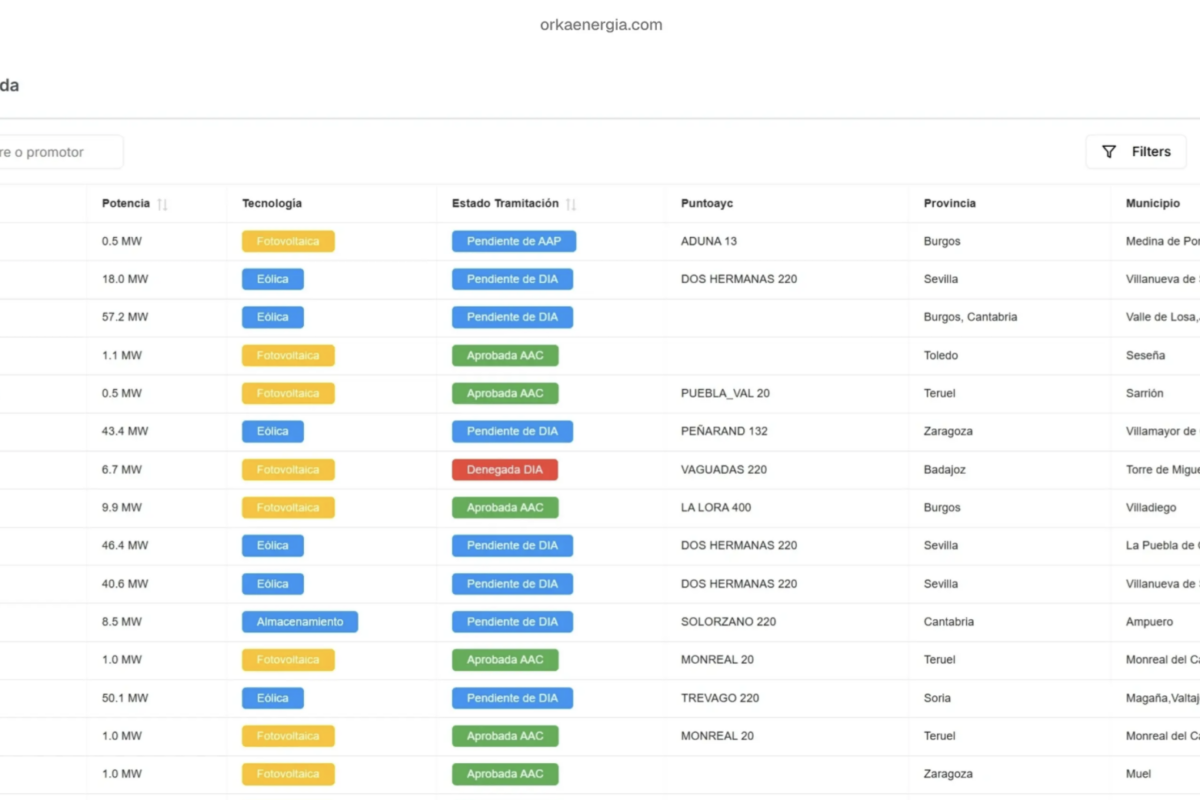1200x800 pixels.
Task: Select the VAGUADAS 220 connection point
Action: tap(724, 469)
